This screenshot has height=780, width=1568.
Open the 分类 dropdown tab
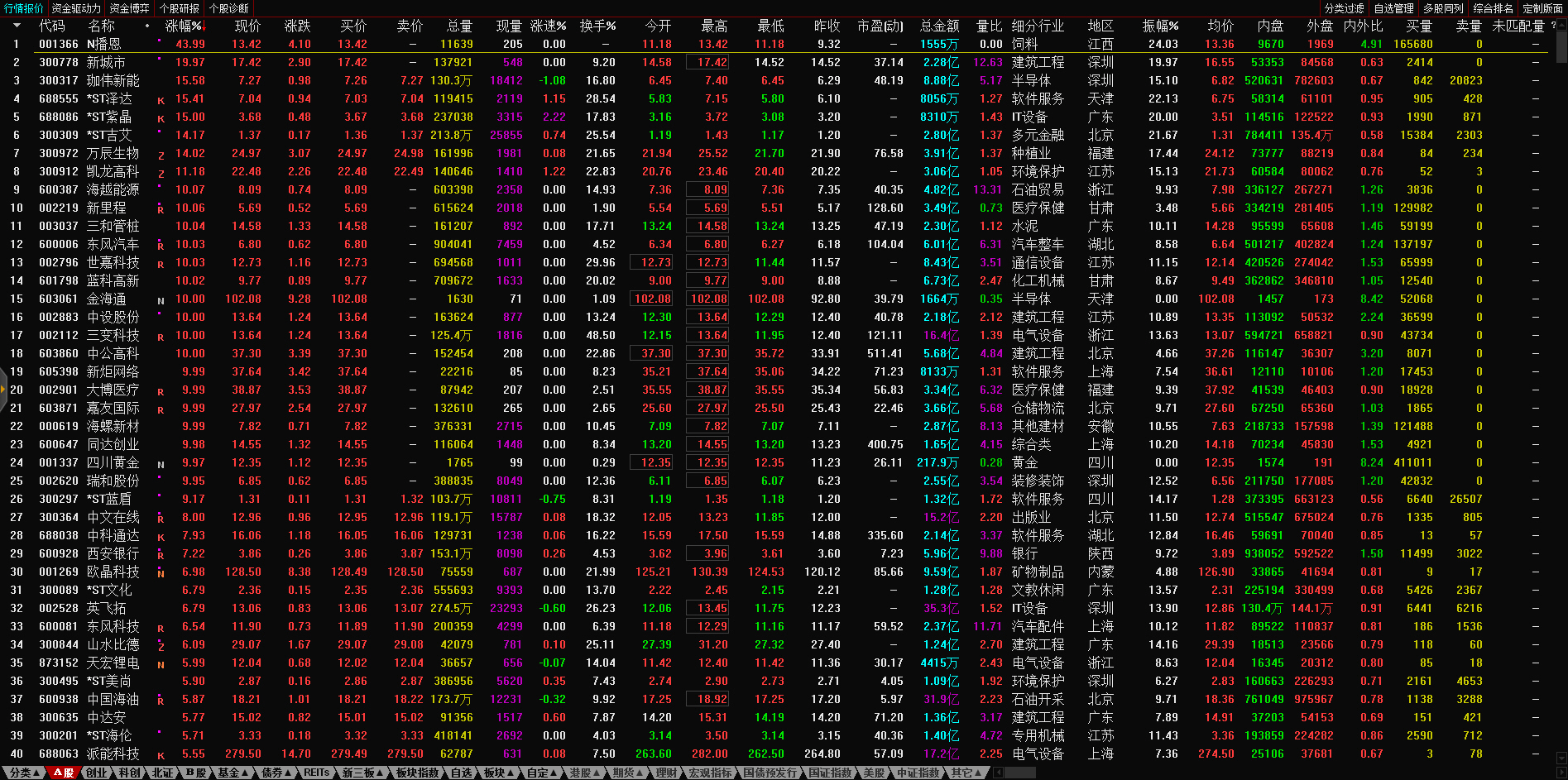point(24,773)
